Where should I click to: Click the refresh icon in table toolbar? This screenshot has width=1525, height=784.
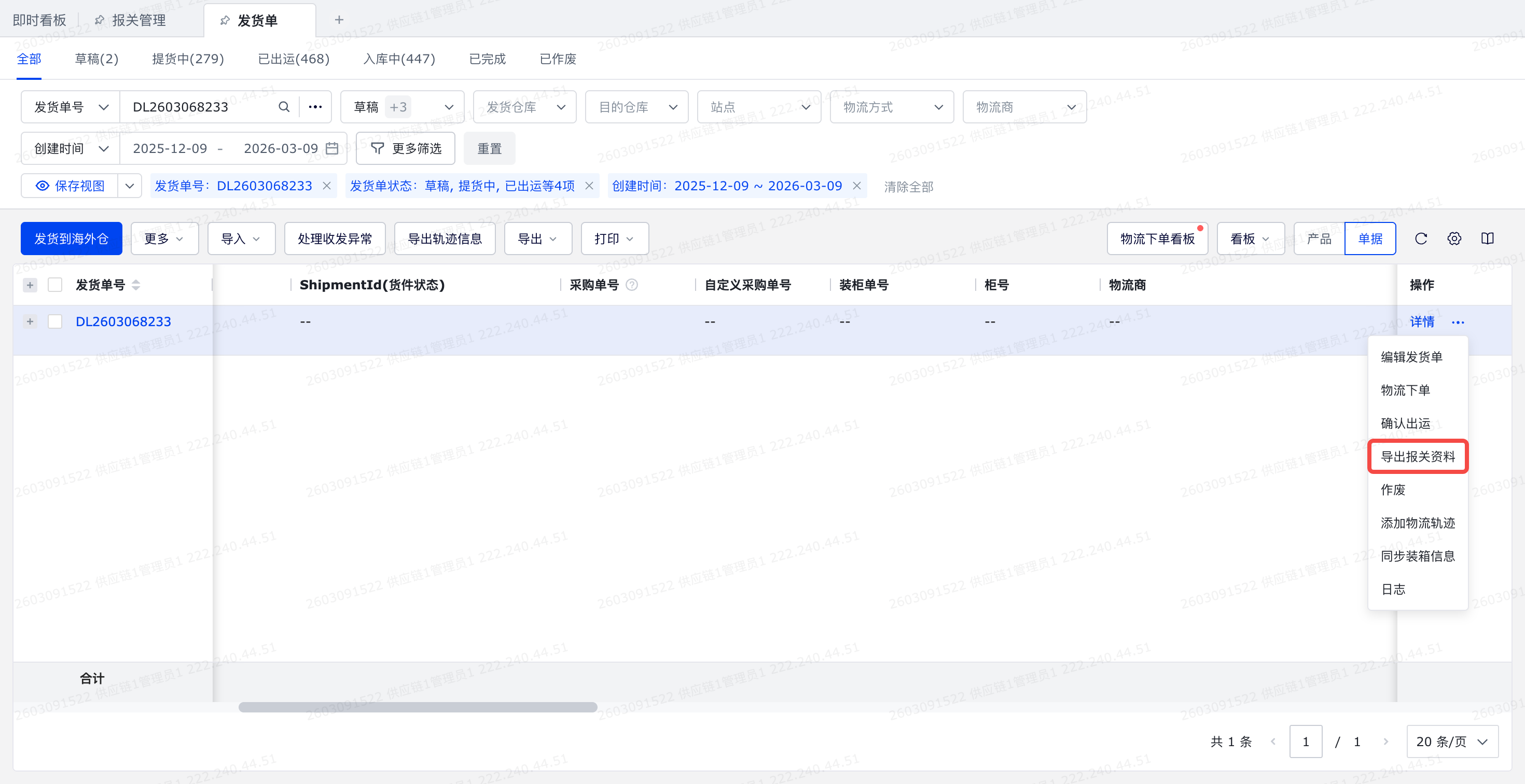pyautogui.click(x=1421, y=239)
